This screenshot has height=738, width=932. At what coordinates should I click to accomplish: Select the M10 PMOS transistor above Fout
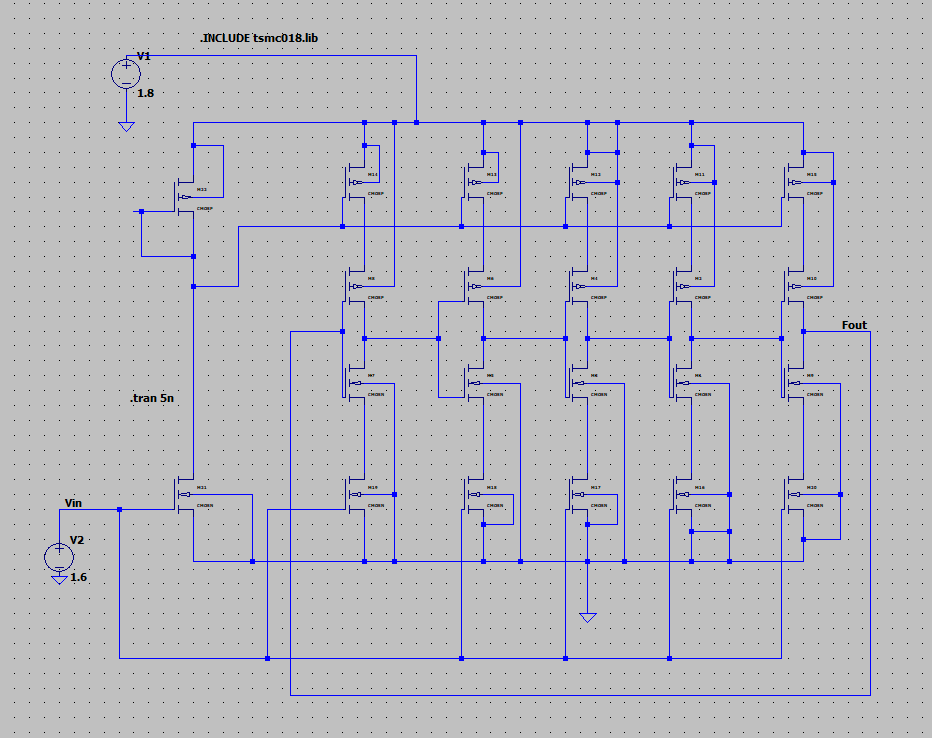coord(795,285)
